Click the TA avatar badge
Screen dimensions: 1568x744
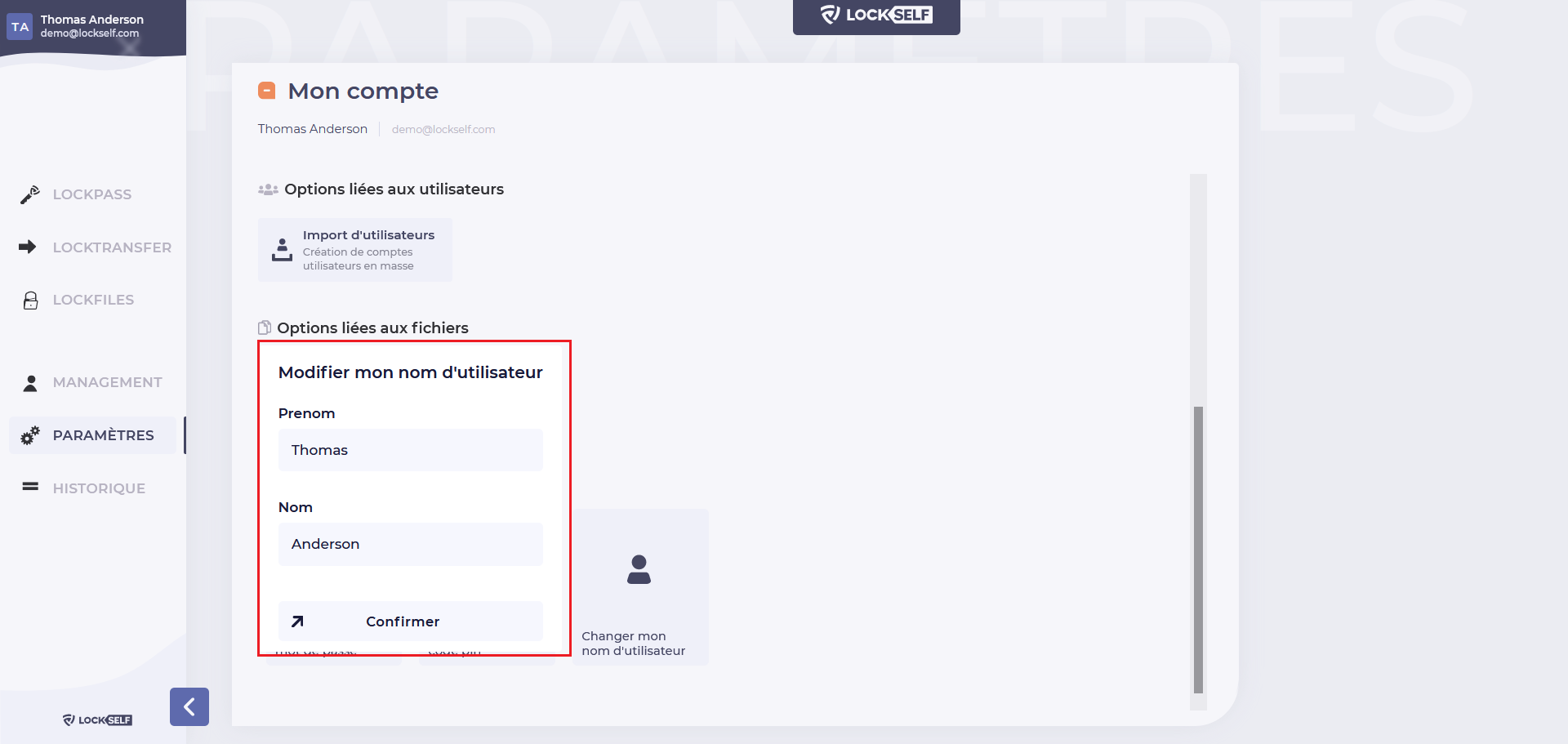[20, 27]
